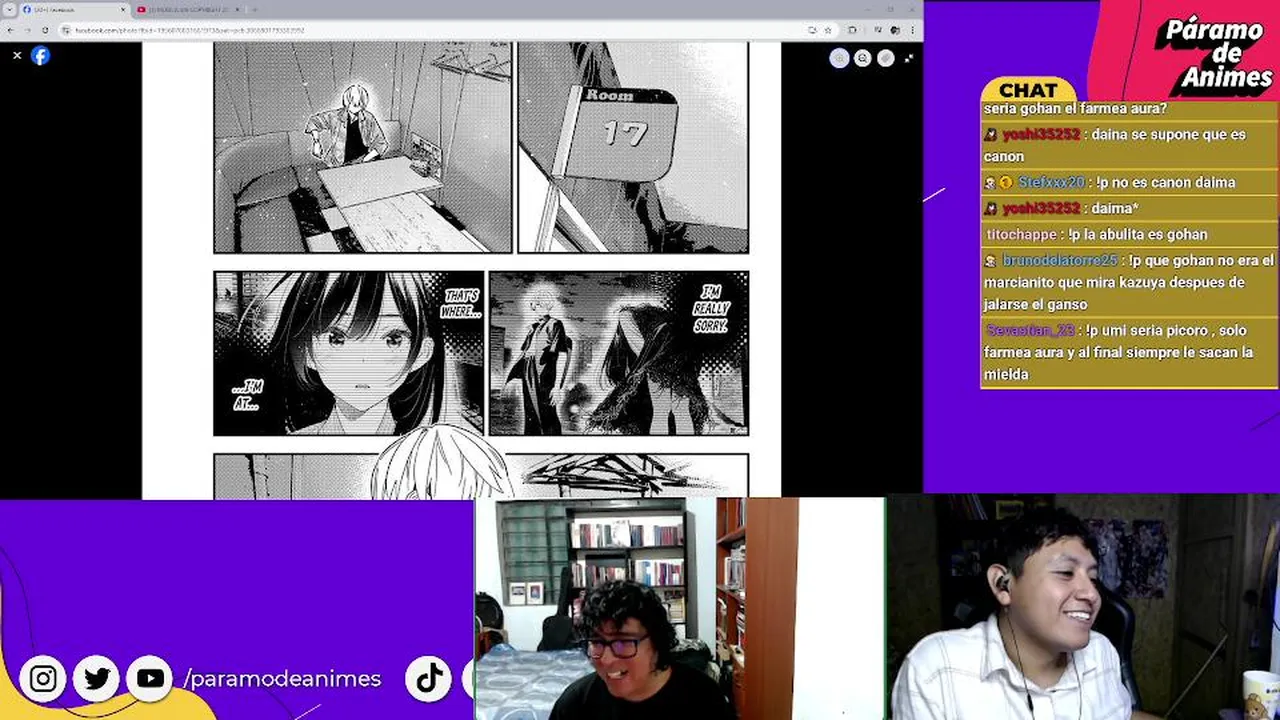Screen dimensions: 1280x720
Task: Click yoshi35252's 'daima*' message
Action: [1128, 208]
